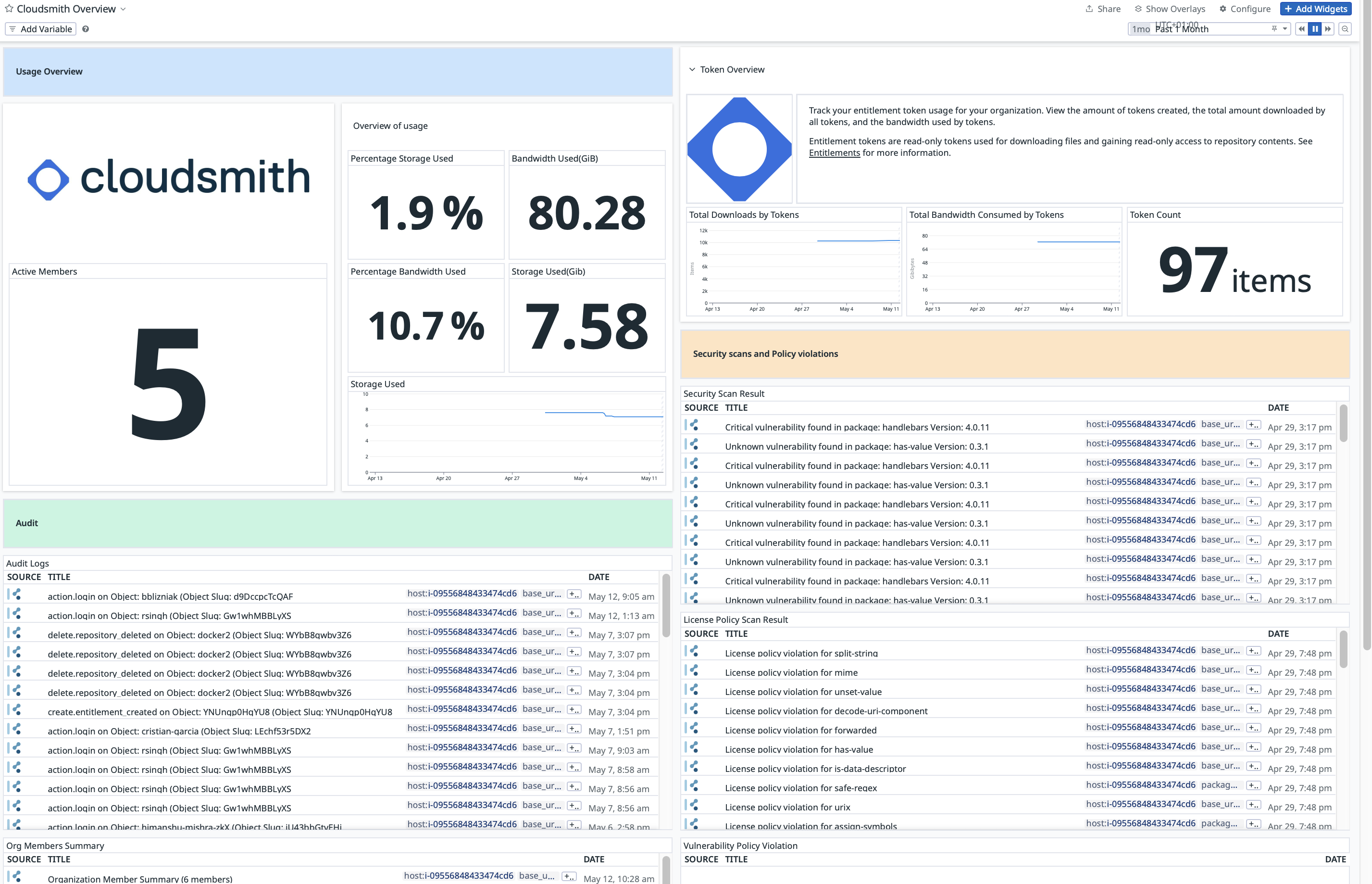Image resolution: width=1372 pixels, height=884 pixels.
Task: Open the Configure menu
Action: (x=1244, y=9)
